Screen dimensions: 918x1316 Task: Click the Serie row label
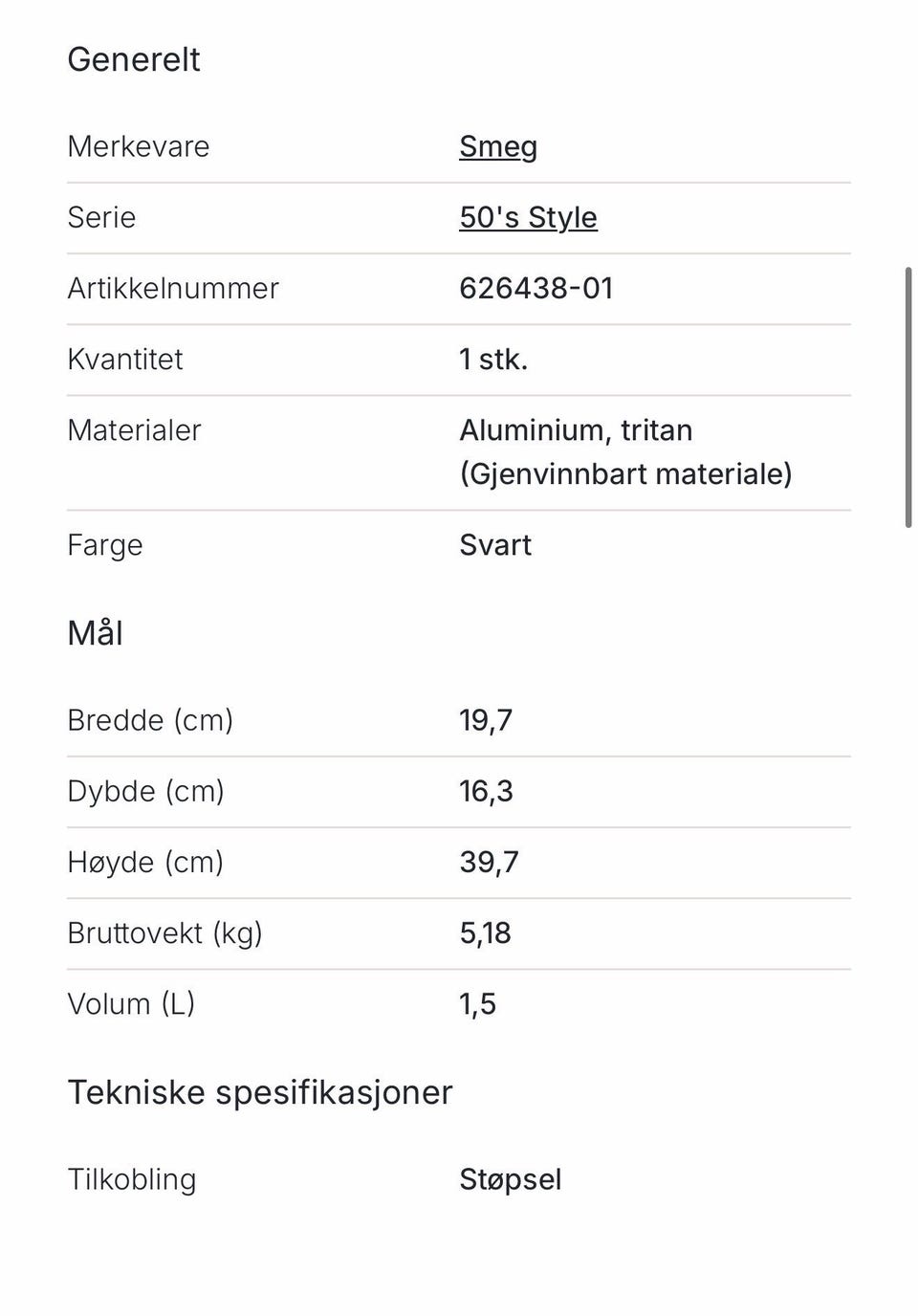[x=101, y=217]
